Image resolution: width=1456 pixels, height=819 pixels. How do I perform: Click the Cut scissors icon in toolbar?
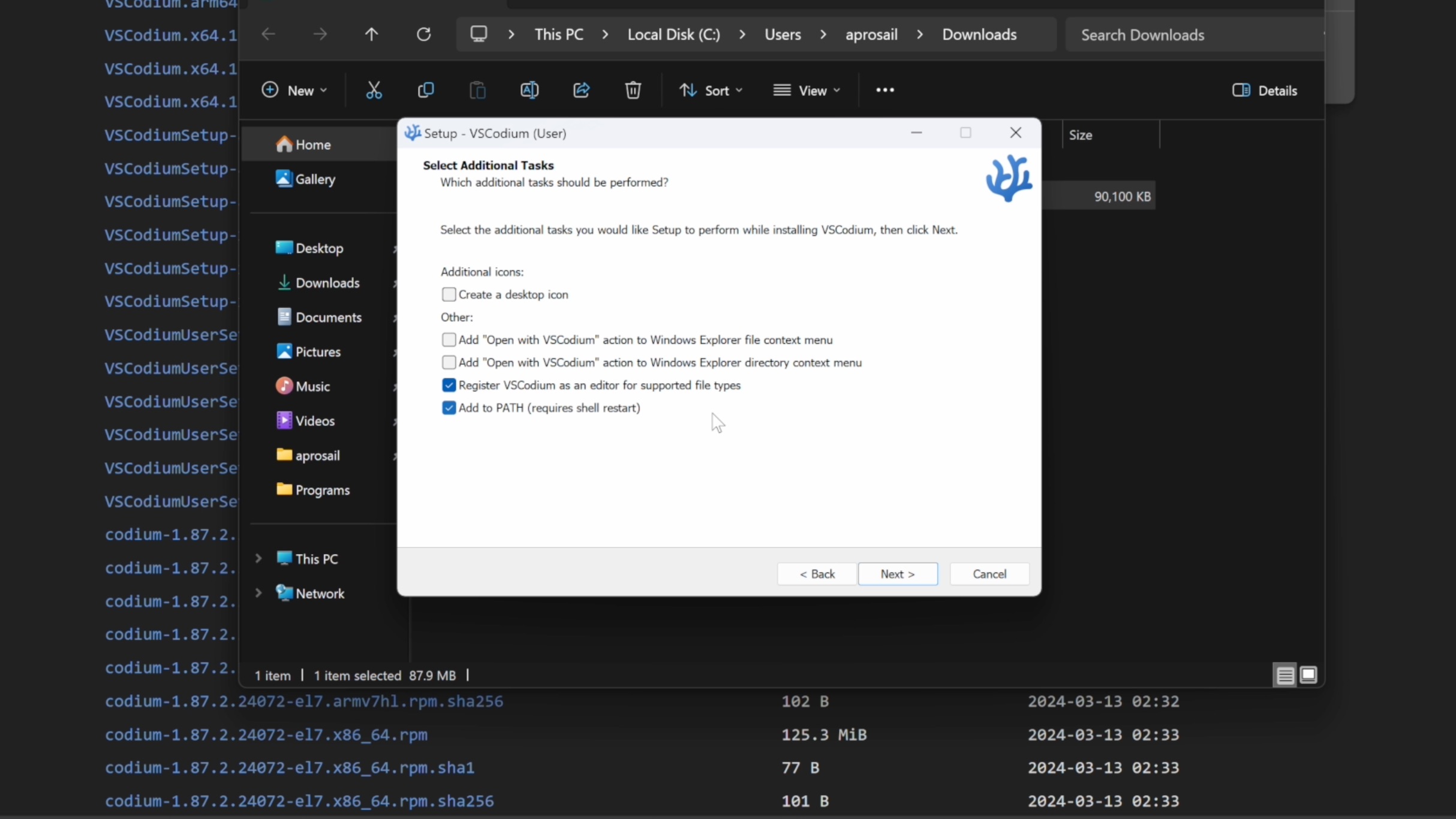(374, 91)
